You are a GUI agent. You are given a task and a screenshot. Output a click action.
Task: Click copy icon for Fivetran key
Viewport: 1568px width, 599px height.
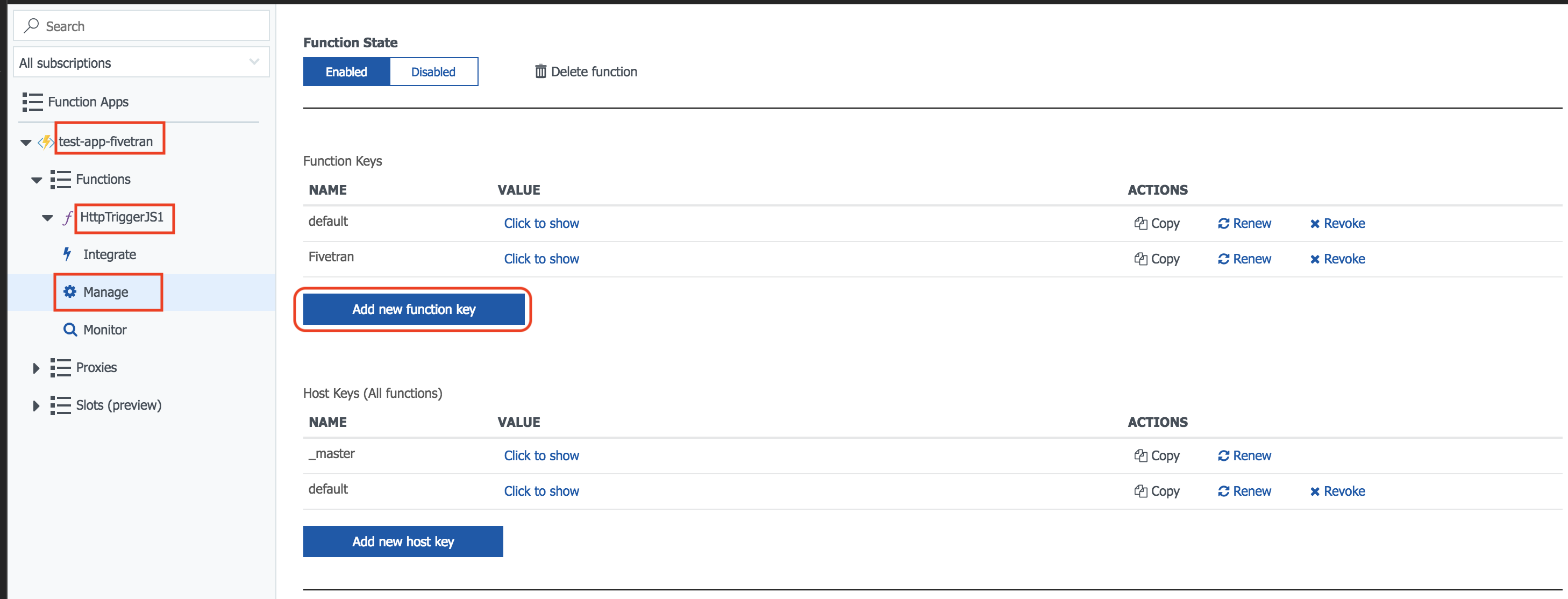(x=1140, y=259)
